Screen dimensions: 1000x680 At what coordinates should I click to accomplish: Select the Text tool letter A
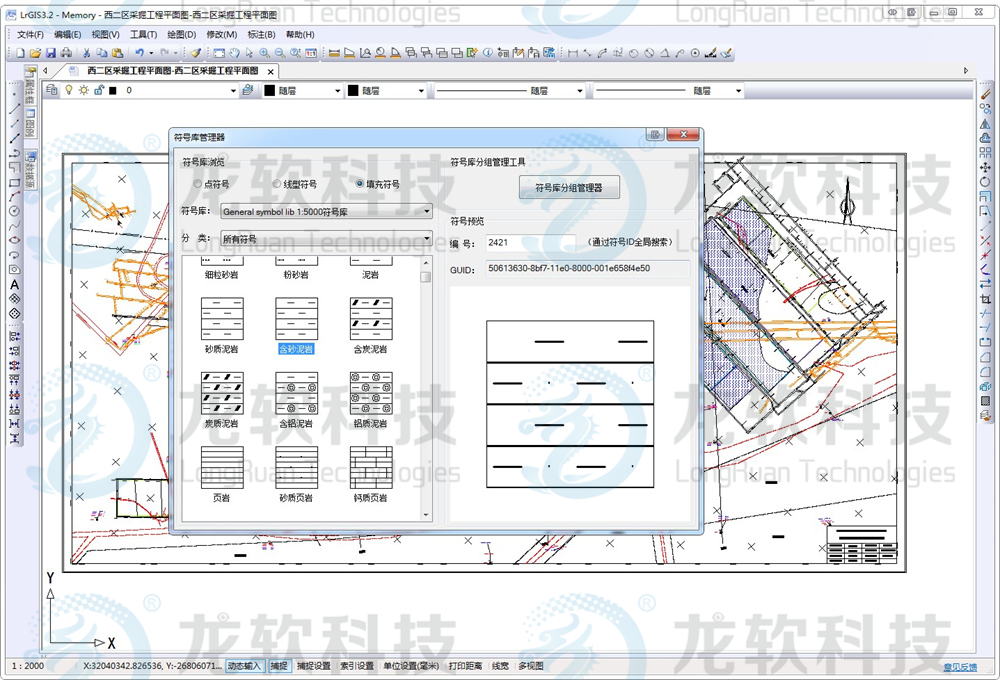click(x=15, y=284)
